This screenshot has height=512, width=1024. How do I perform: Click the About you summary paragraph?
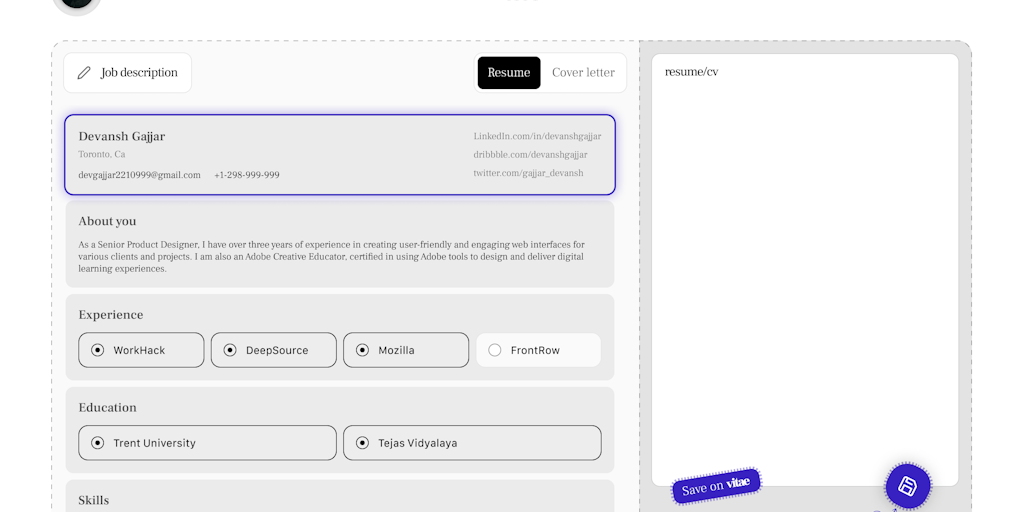[332, 257]
